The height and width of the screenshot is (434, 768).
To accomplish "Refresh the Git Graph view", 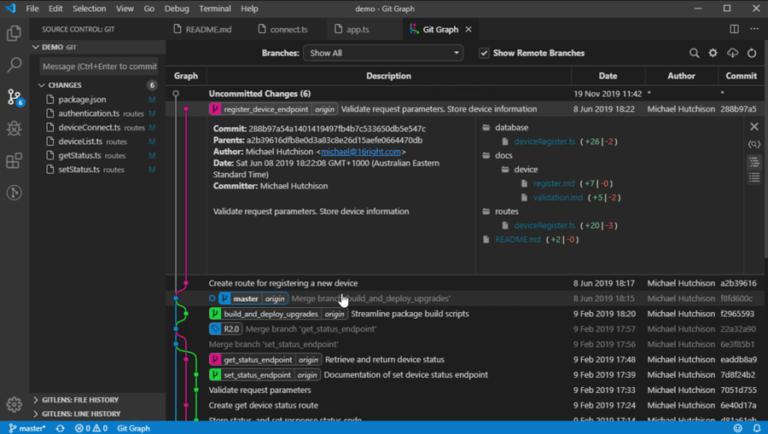I will tap(751, 53).
